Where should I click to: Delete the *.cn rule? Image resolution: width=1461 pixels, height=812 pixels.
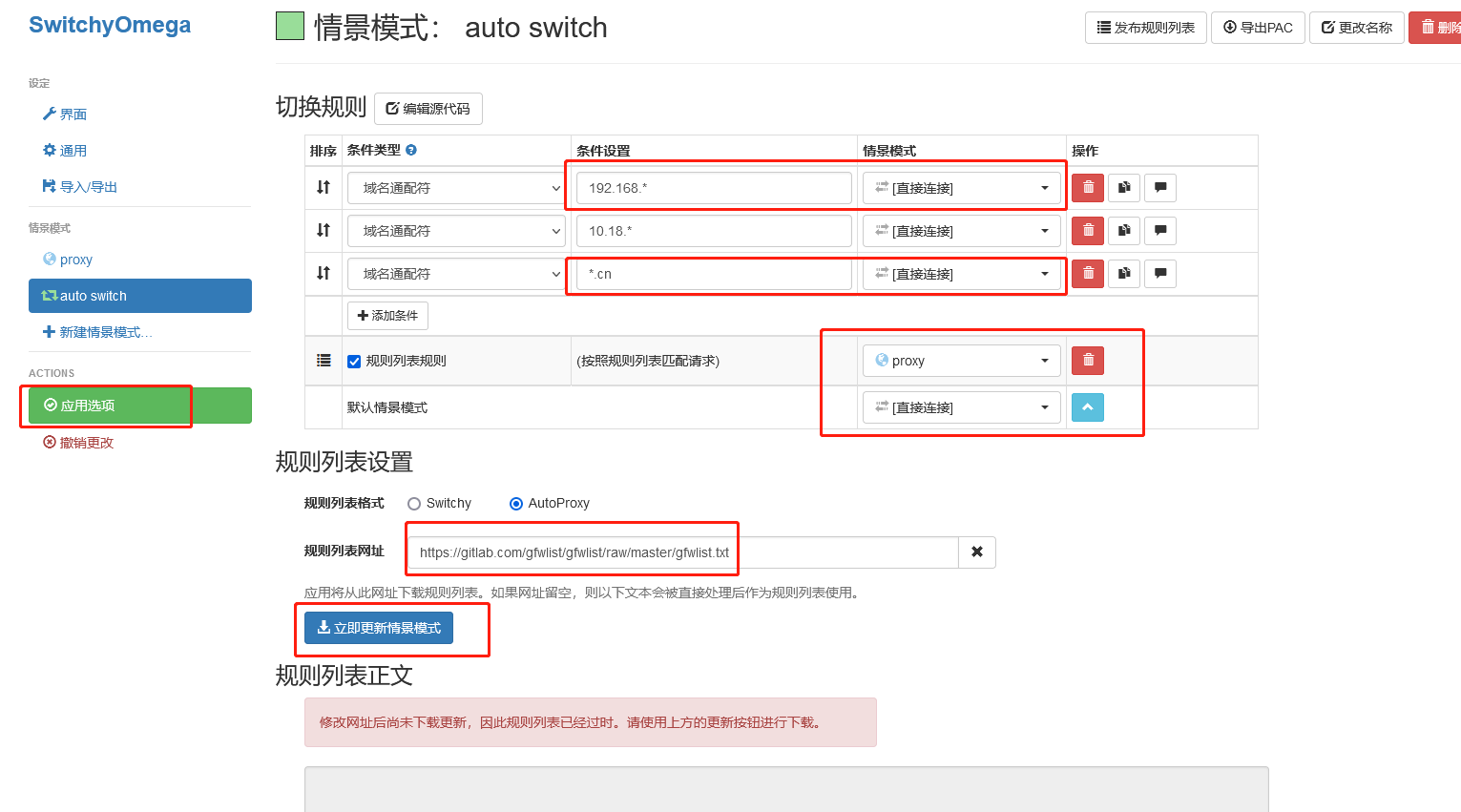(1088, 274)
